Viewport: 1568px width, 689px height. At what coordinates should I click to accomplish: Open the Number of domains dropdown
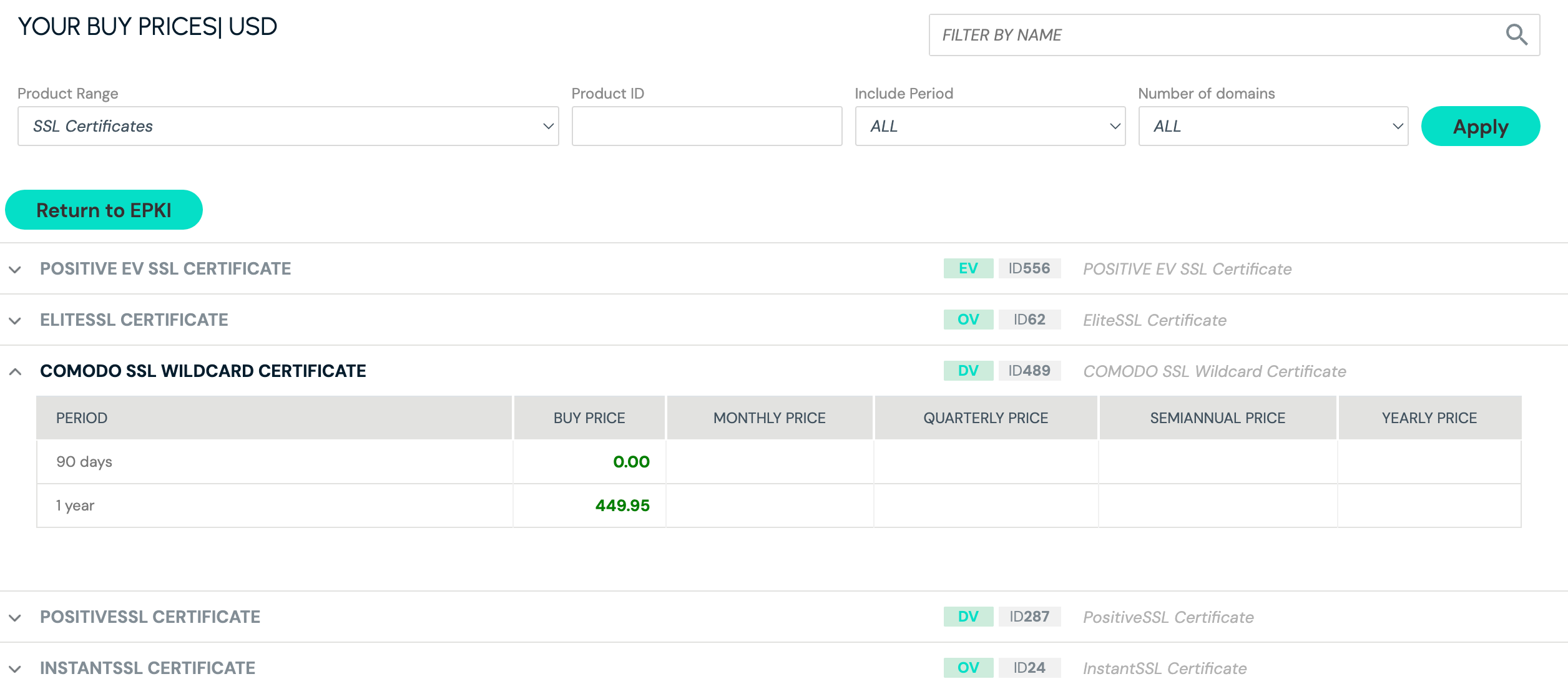point(1273,126)
